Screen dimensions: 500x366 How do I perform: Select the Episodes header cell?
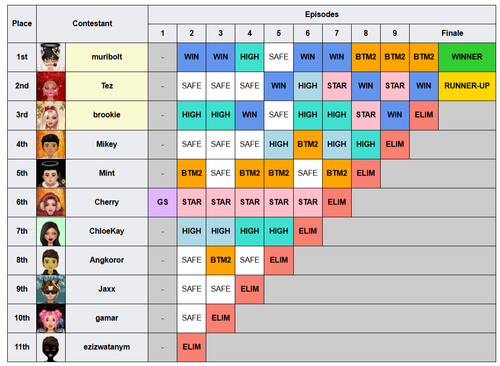(322, 14)
